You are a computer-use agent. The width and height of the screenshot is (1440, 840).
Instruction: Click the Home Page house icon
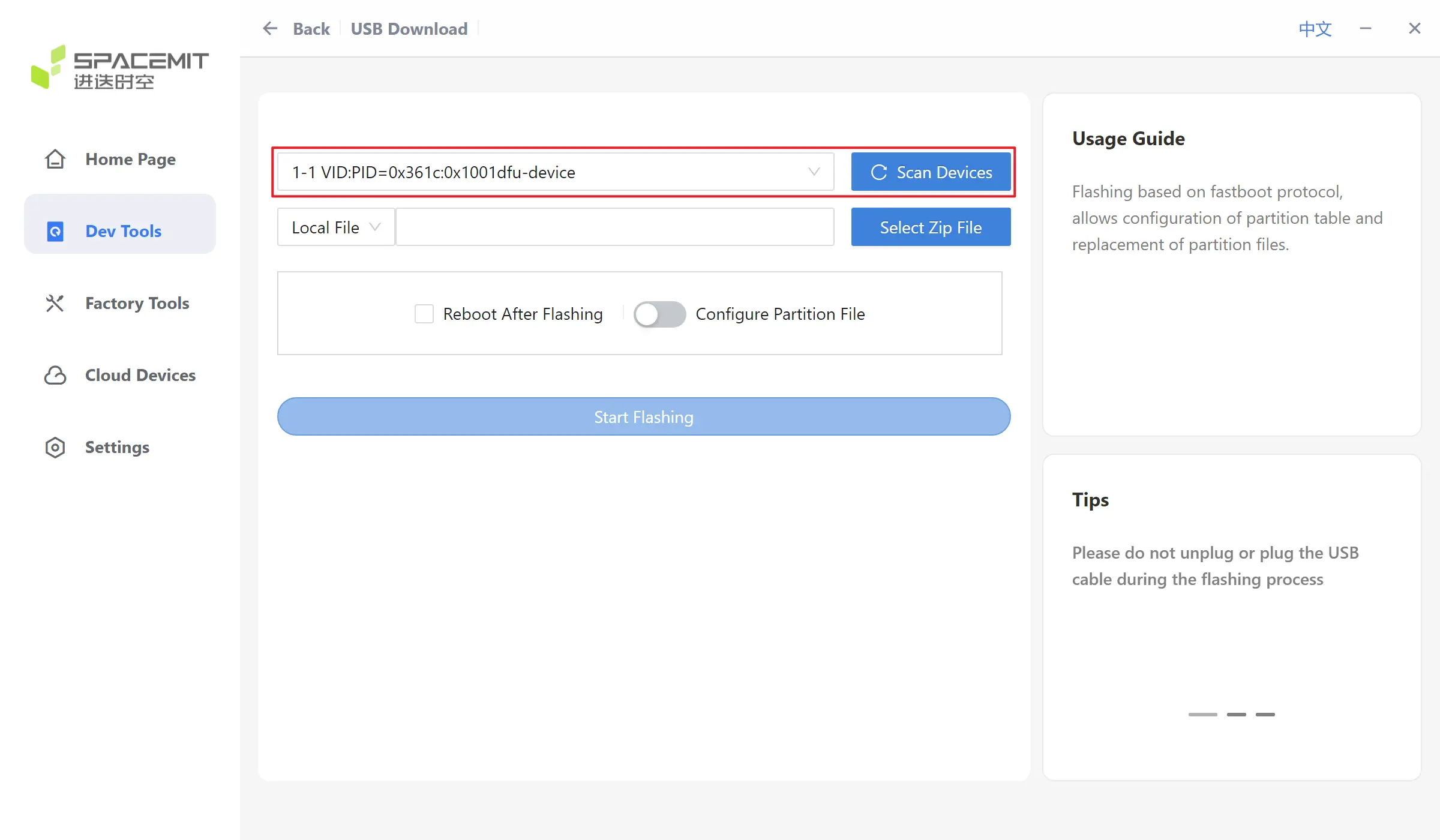(55, 159)
